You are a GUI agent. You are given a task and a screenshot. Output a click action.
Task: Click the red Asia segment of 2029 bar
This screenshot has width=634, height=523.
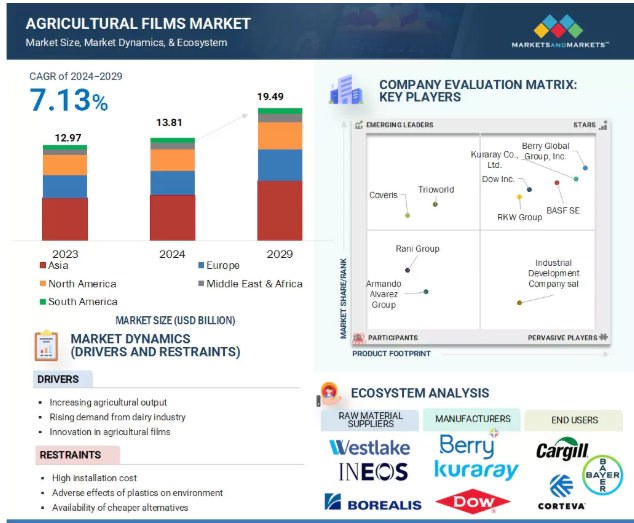(x=280, y=211)
